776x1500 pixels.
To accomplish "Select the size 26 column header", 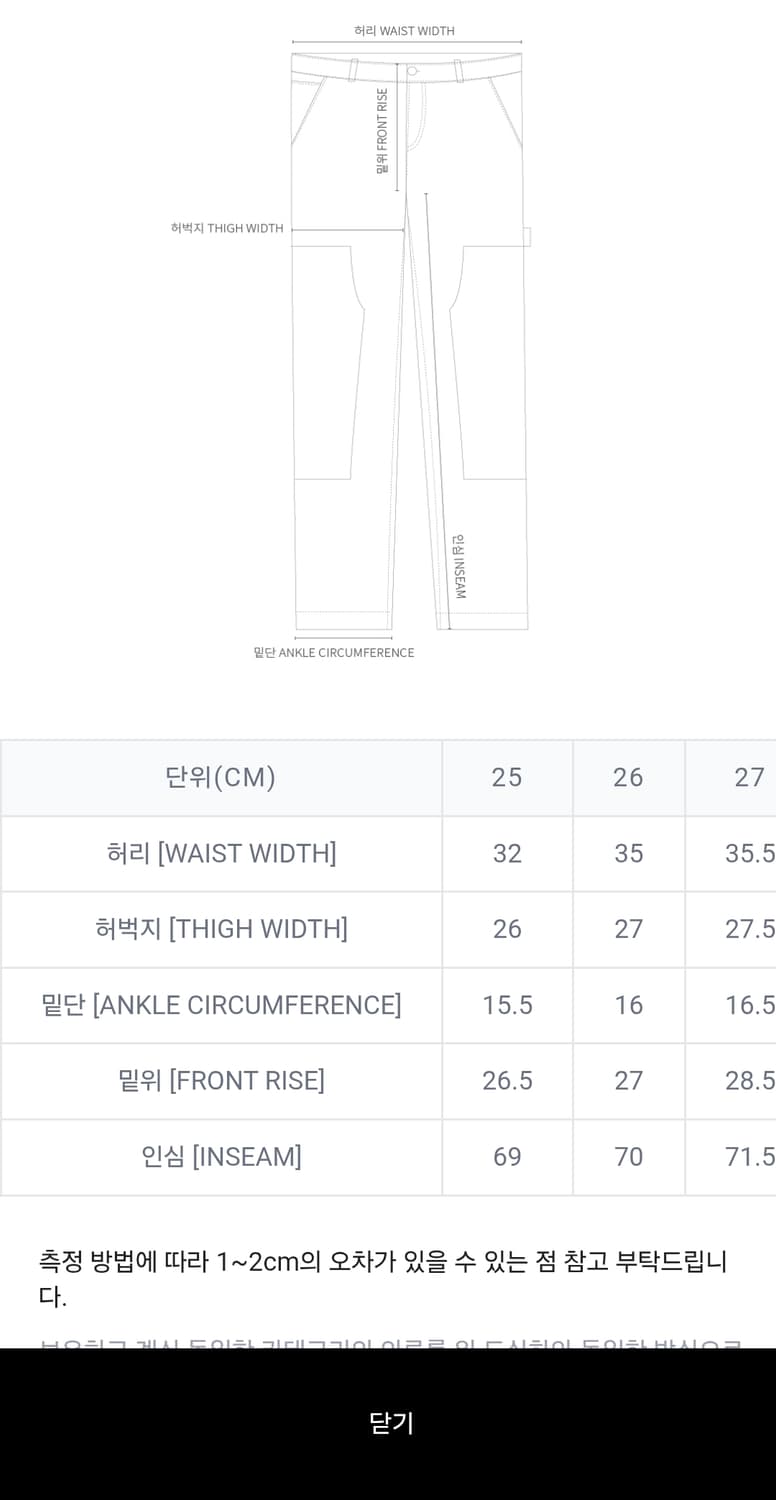I will pyautogui.click(x=628, y=778).
